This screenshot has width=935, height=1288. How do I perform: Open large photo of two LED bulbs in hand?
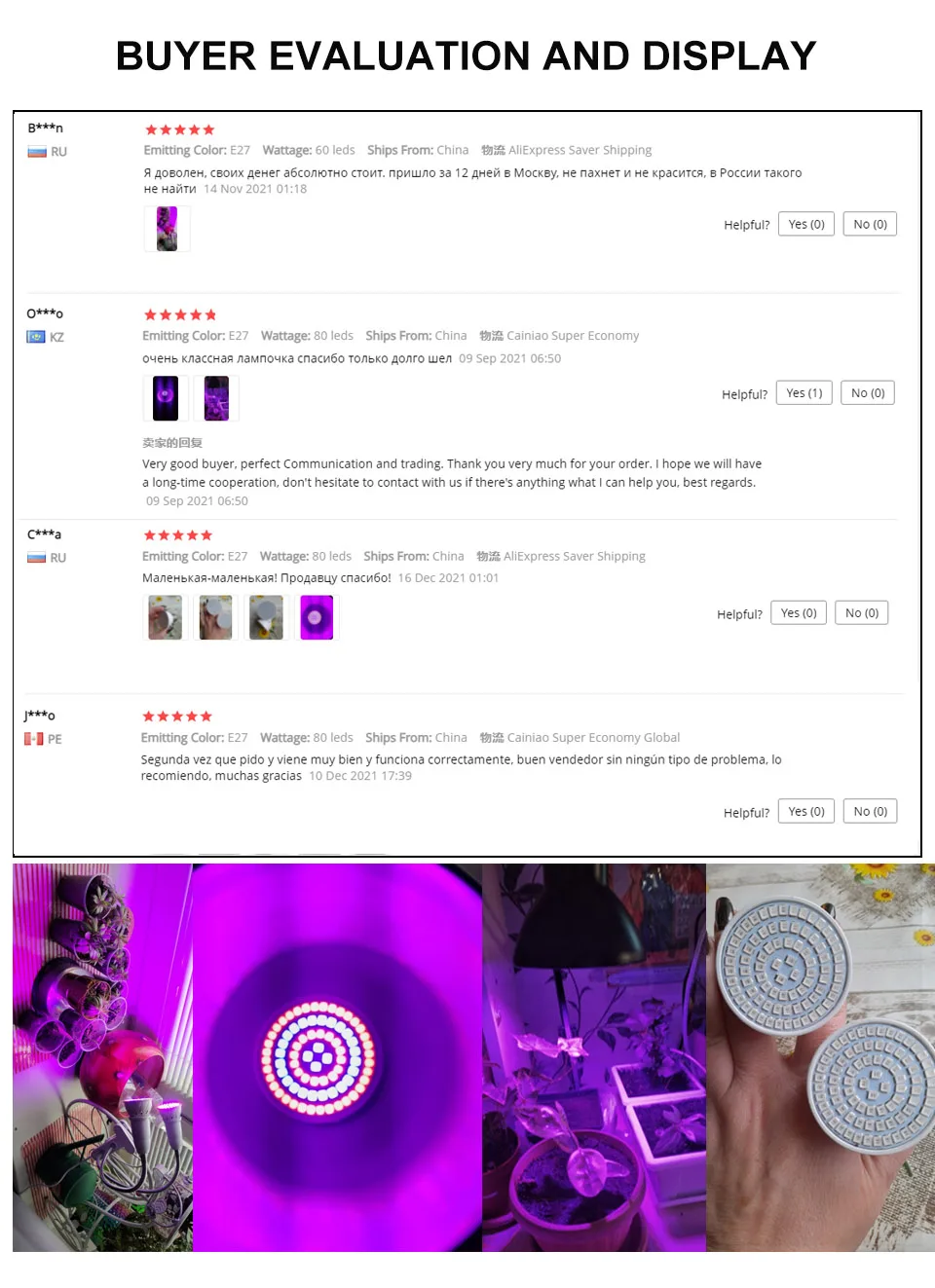coord(820,1057)
